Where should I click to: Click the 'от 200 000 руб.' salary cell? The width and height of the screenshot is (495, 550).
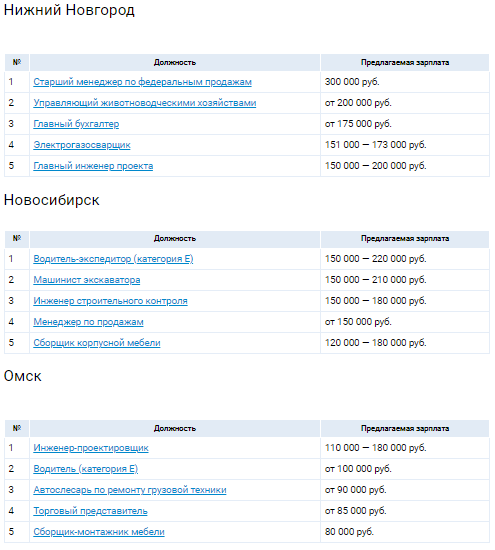click(x=405, y=103)
